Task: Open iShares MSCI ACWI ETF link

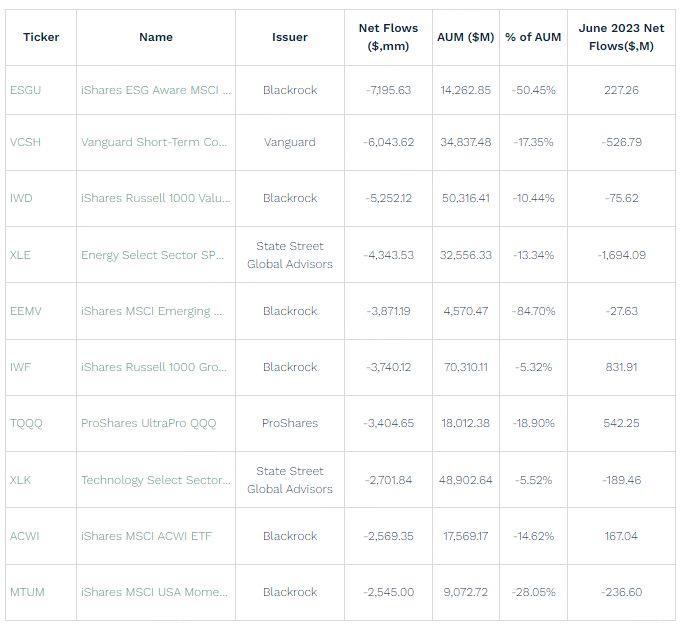Action: point(146,536)
